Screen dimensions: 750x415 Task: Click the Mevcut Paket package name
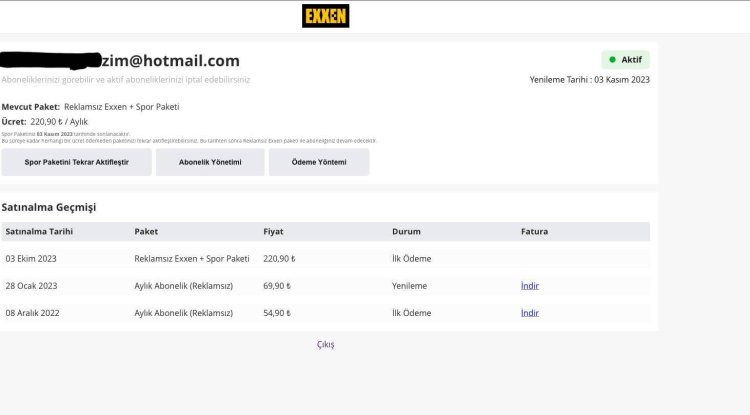click(121, 106)
